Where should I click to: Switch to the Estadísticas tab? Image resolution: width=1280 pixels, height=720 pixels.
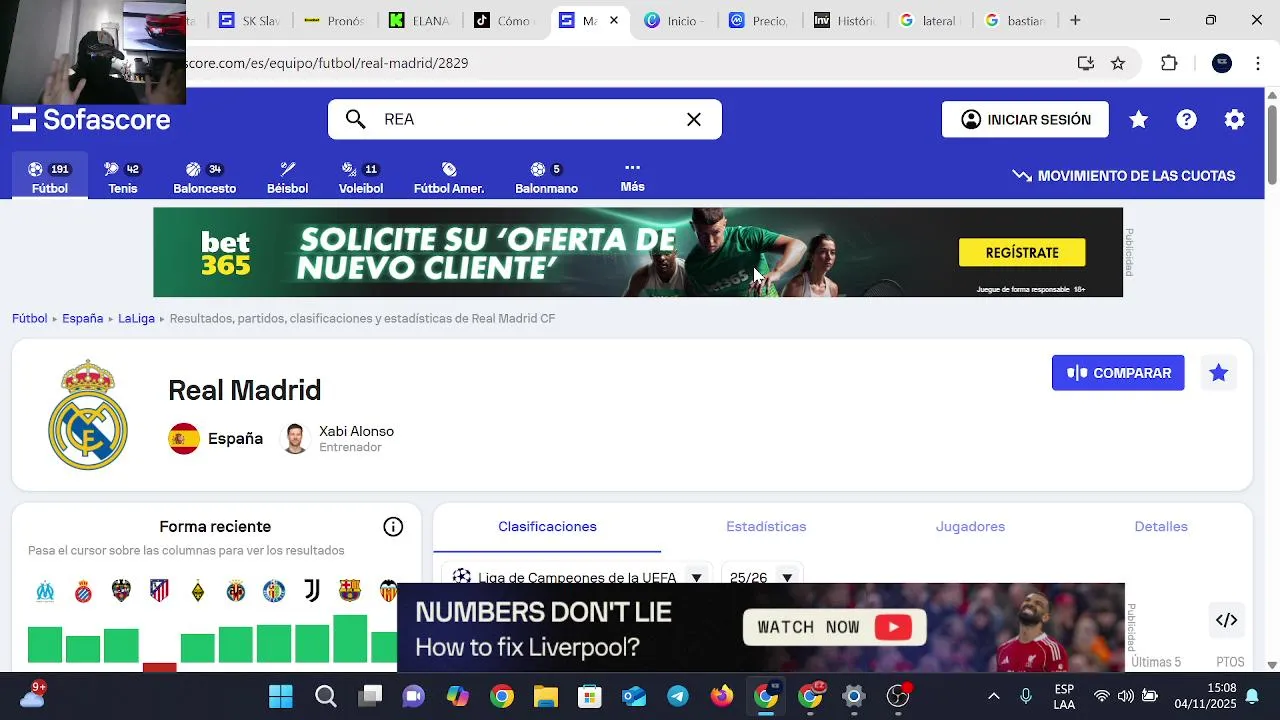pos(766,527)
